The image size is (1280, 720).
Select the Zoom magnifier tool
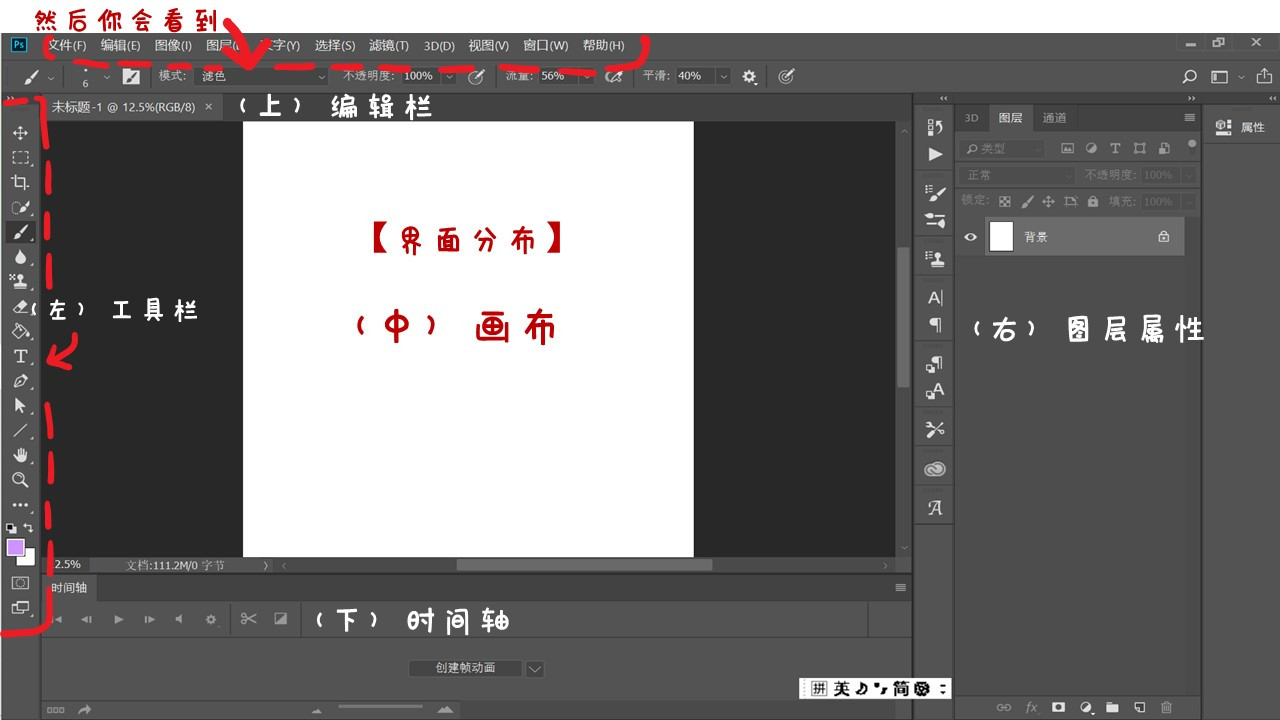pyautogui.click(x=20, y=480)
